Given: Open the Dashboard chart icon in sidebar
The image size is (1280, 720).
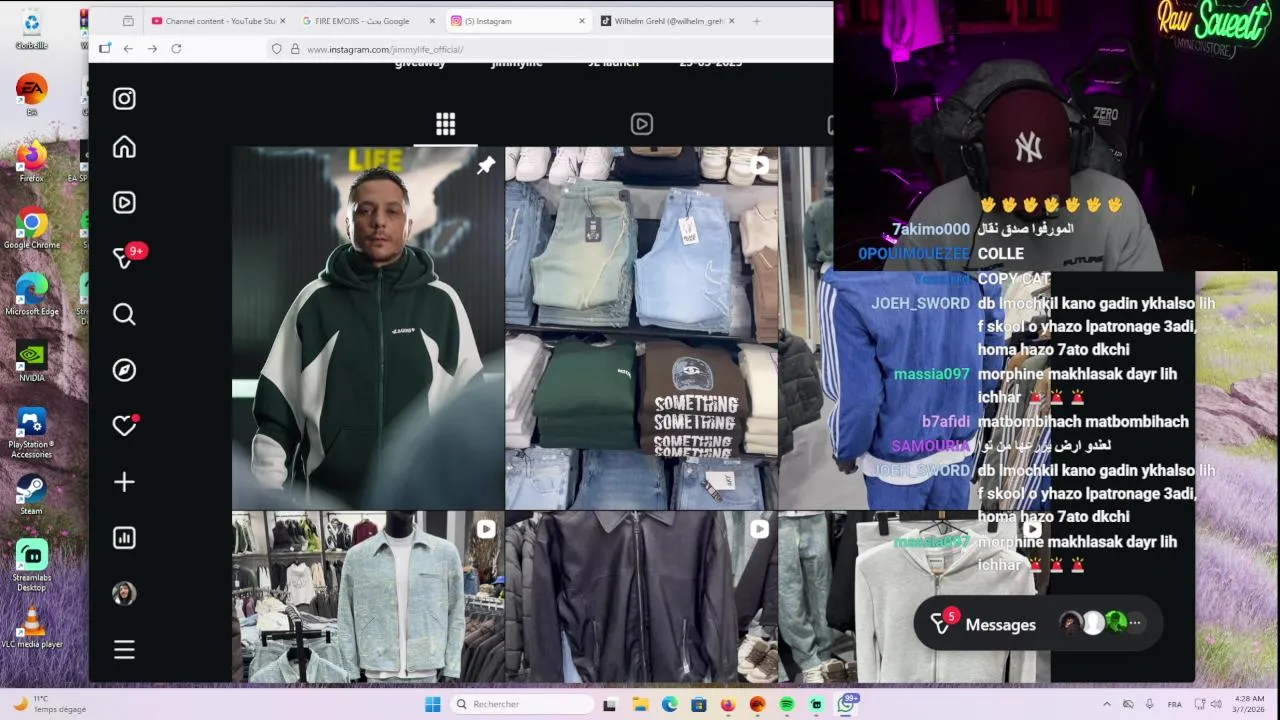Looking at the screenshot, I should click(124, 538).
